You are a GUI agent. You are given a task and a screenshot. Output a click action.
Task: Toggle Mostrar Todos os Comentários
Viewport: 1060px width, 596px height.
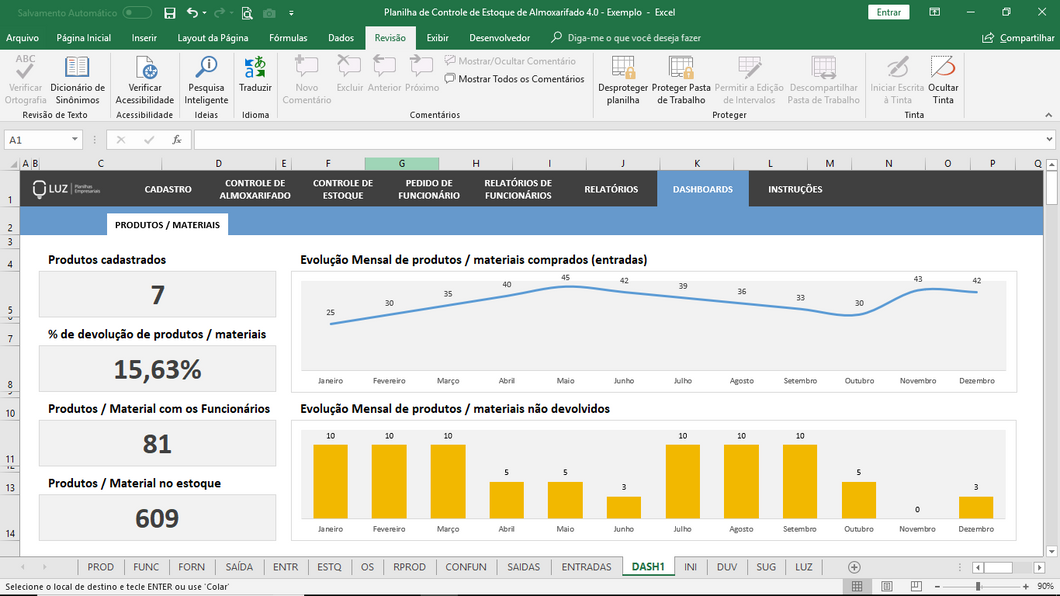515,79
